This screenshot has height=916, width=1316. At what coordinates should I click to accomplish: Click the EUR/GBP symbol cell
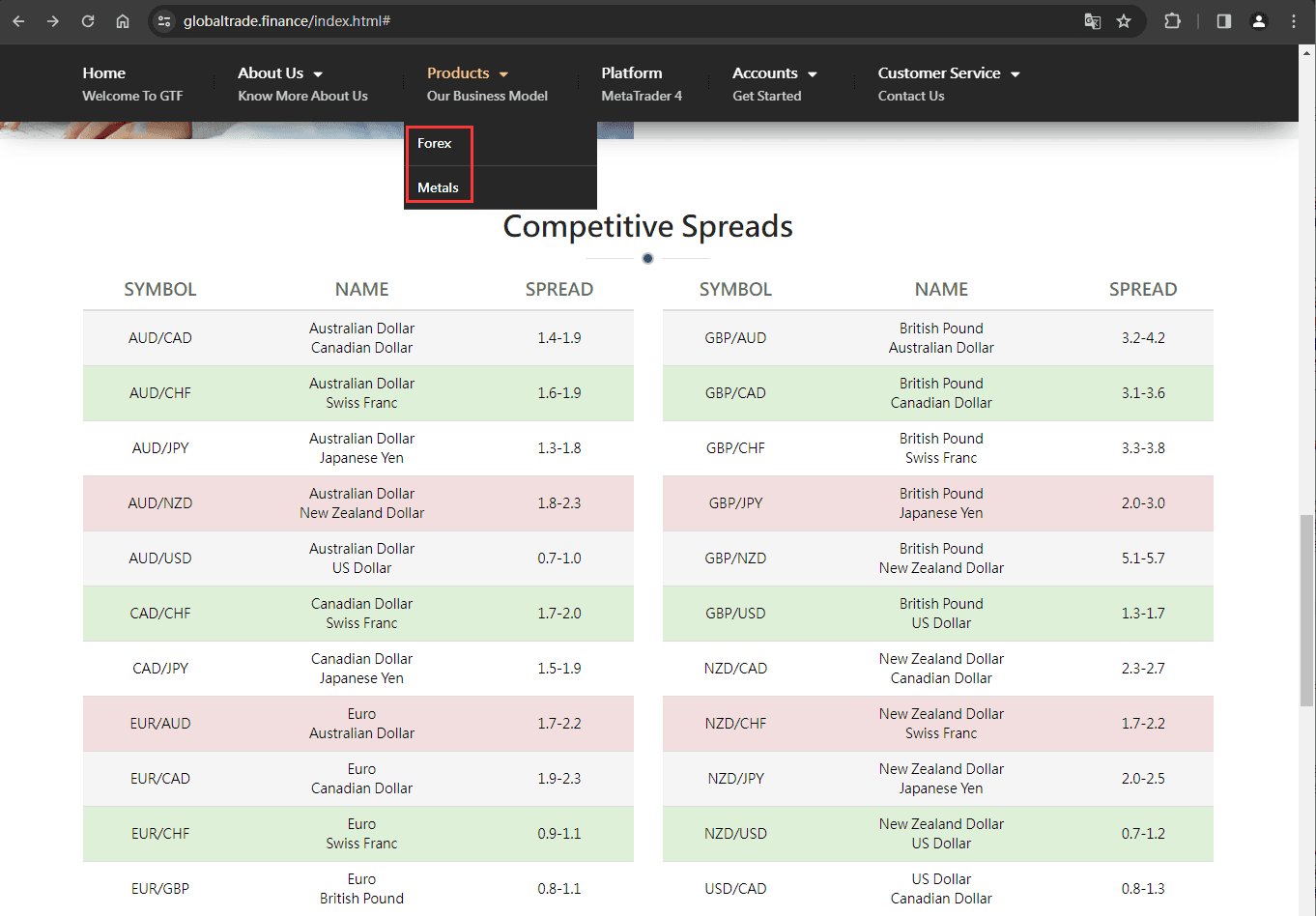tap(160, 889)
